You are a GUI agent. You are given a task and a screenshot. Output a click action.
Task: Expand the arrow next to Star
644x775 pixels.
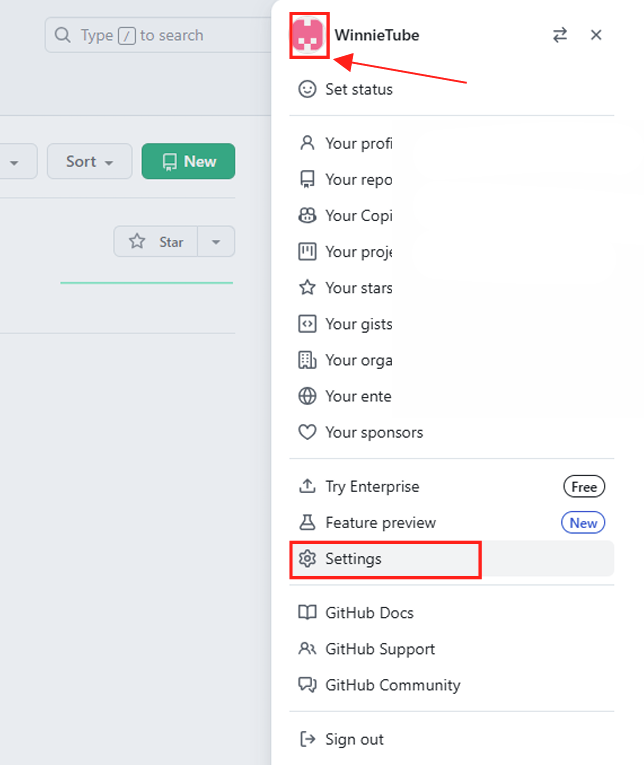click(216, 242)
